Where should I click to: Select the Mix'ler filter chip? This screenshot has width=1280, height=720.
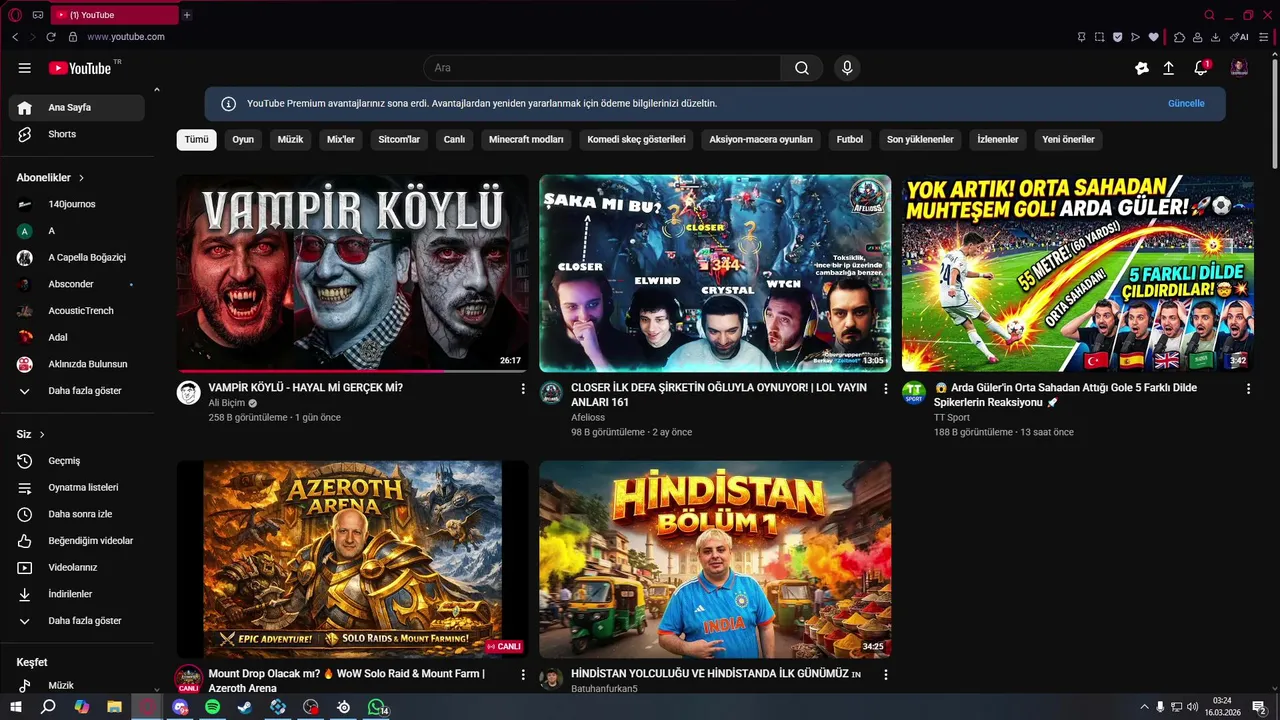(341, 140)
